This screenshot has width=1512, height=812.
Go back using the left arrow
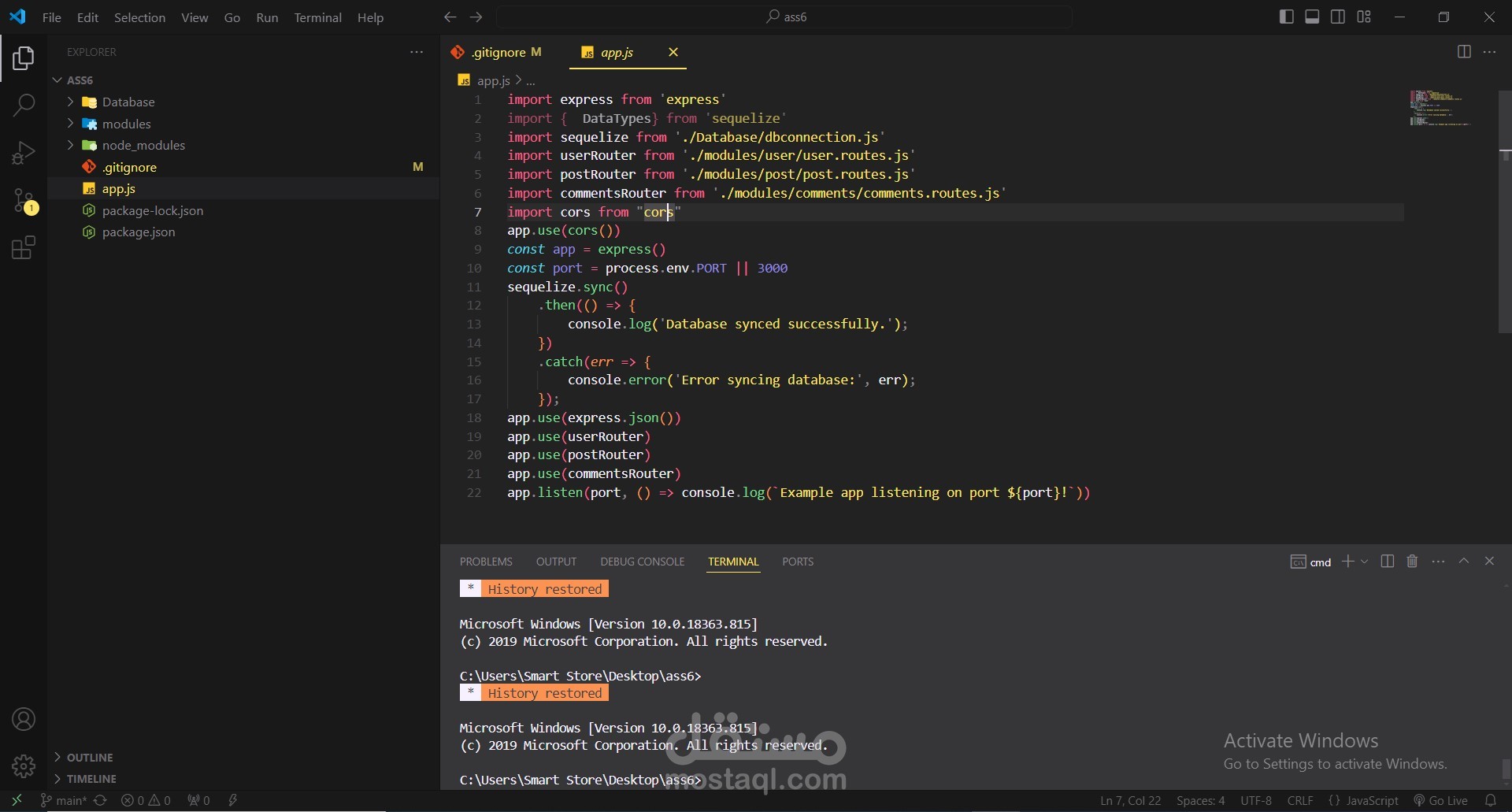coord(450,17)
